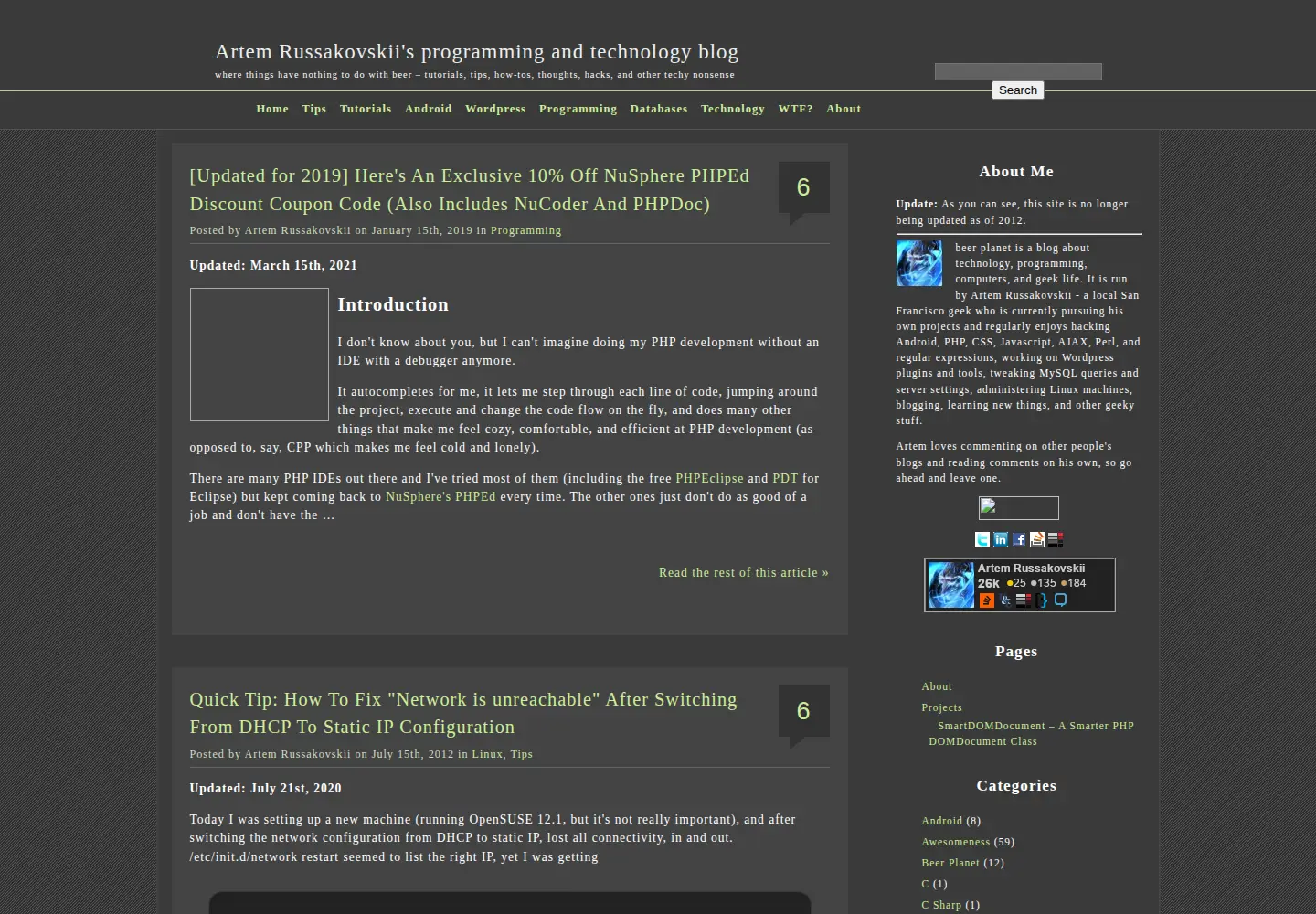Viewport: 1316px width, 914px height.
Task: Open the Android category in sidebar
Action: [942, 821]
